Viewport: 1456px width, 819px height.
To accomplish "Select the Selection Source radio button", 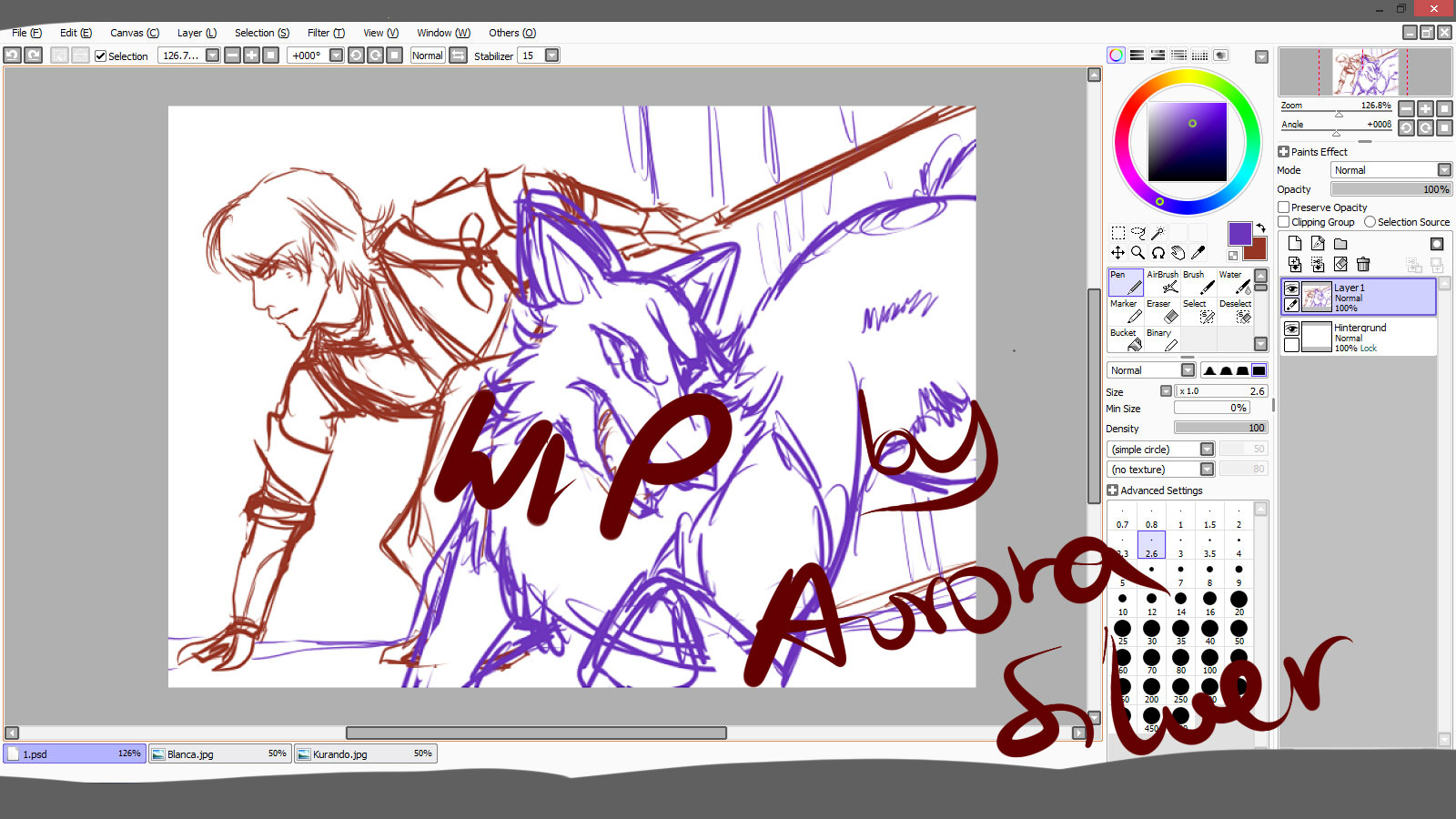I will (1370, 222).
